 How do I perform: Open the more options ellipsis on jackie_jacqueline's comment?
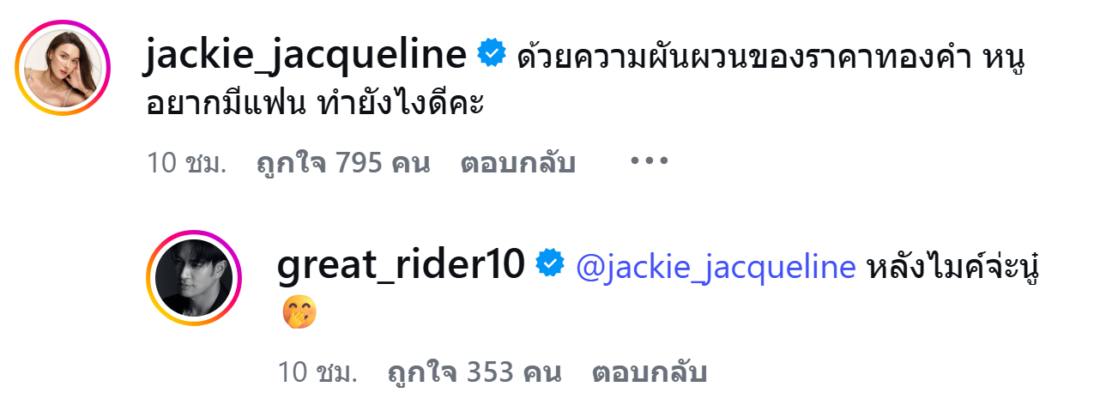[x=646, y=162]
